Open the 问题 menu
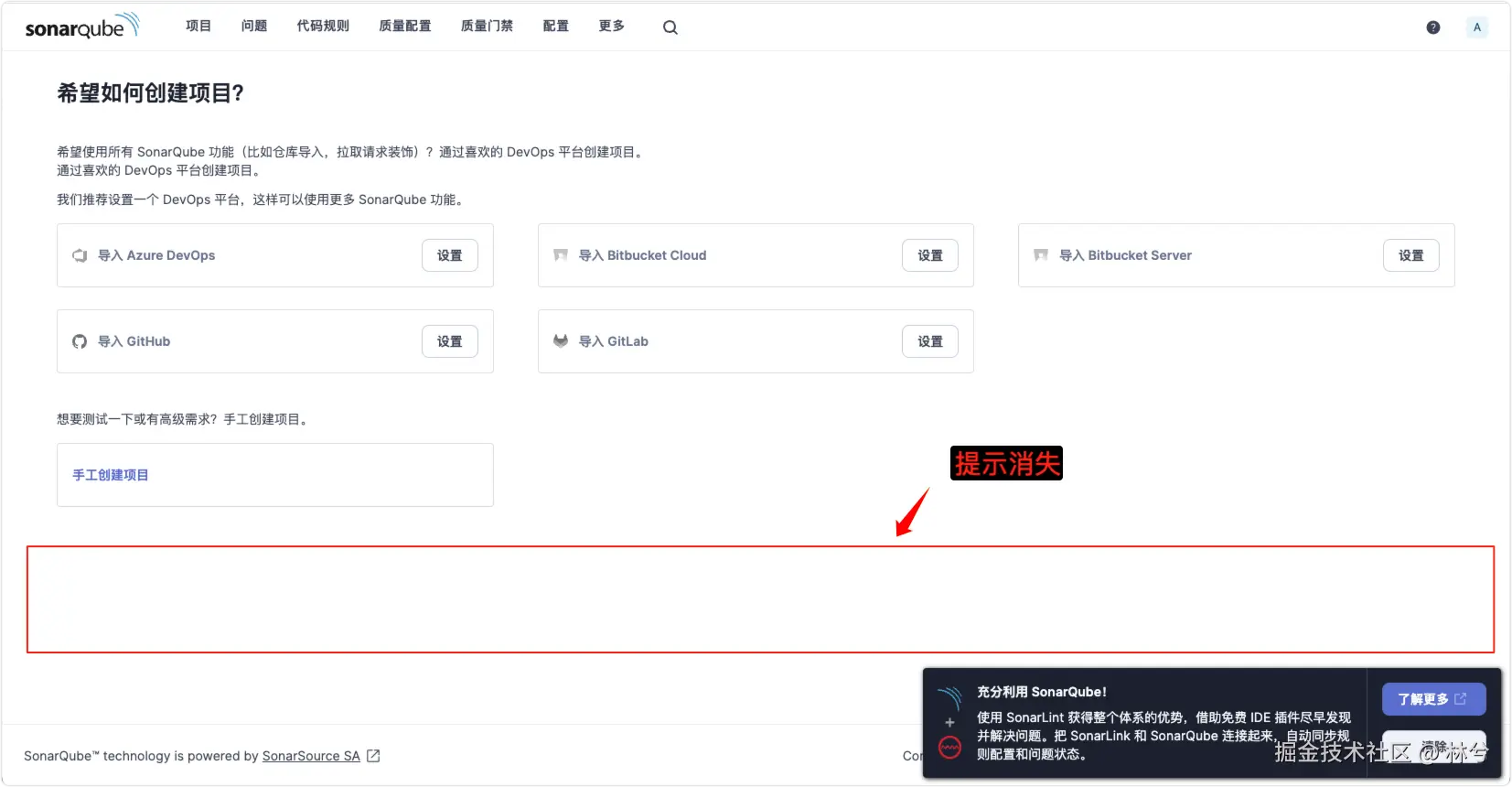 (254, 27)
